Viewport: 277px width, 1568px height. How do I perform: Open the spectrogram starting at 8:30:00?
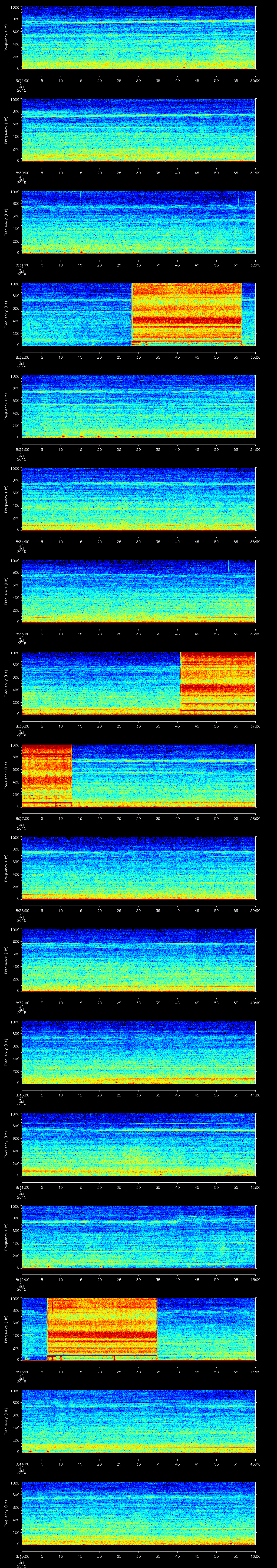tap(138, 130)
